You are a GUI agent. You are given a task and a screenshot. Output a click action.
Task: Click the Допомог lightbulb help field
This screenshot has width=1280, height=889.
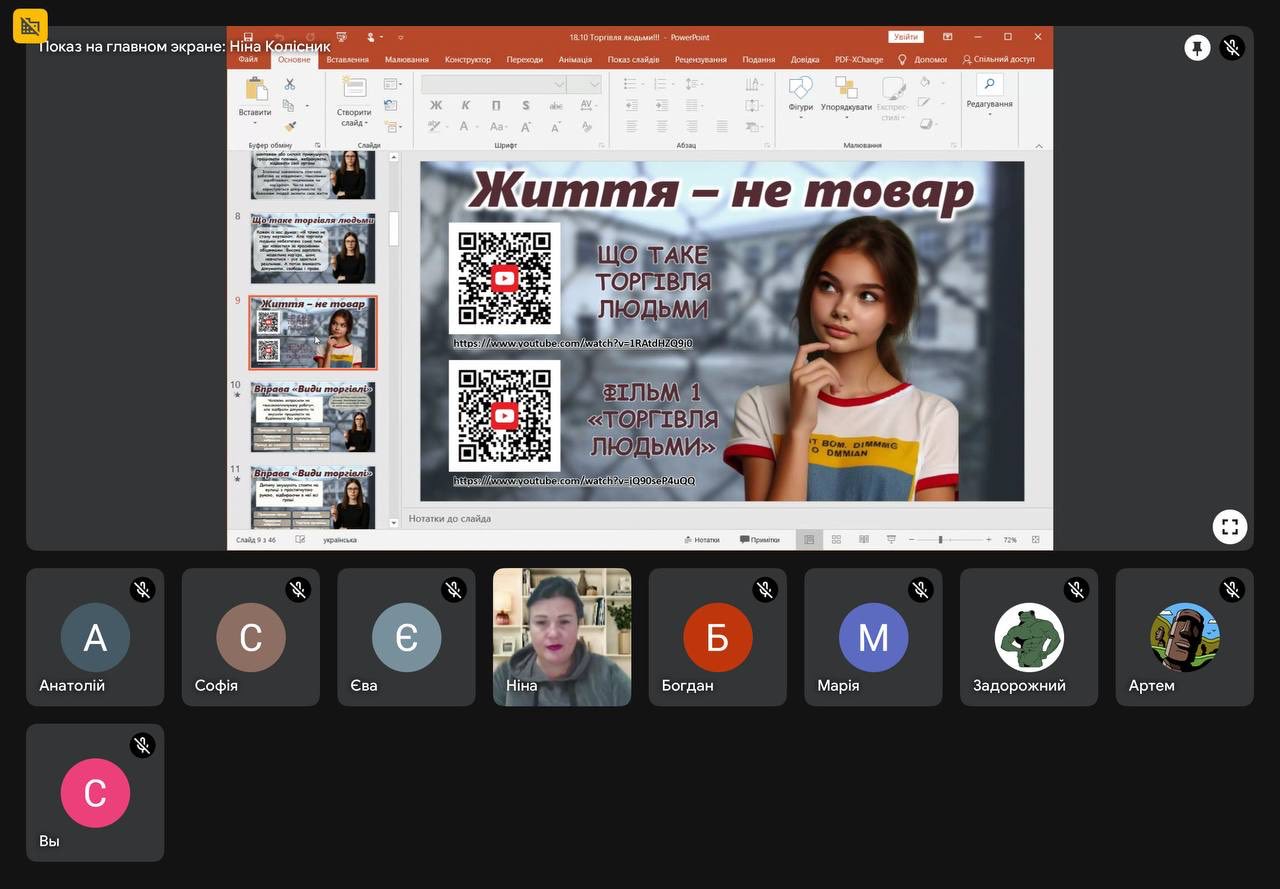pyautogui.click(x=922, y=59)
